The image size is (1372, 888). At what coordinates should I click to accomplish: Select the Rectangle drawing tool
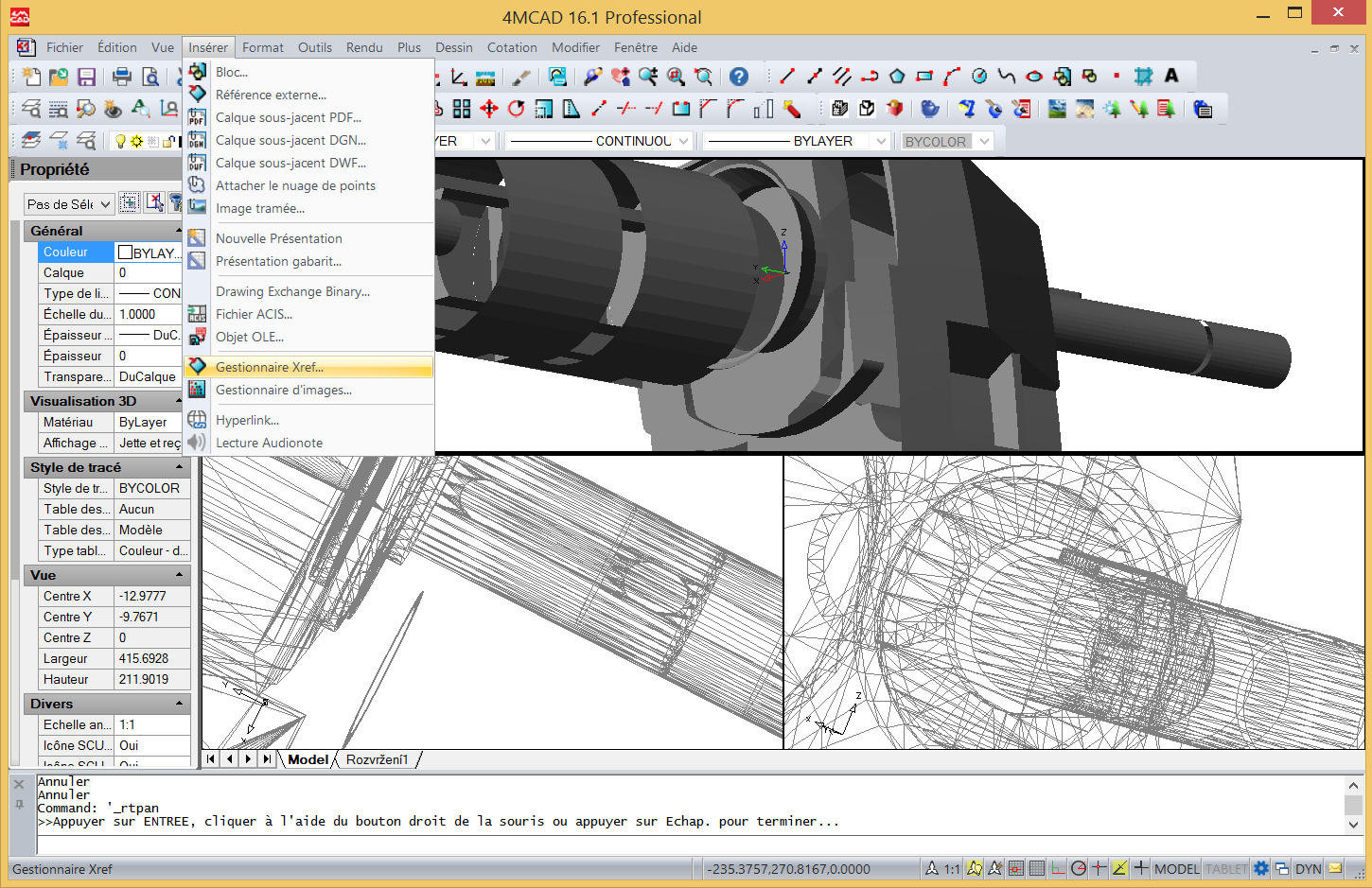click(x=924, y=77)
